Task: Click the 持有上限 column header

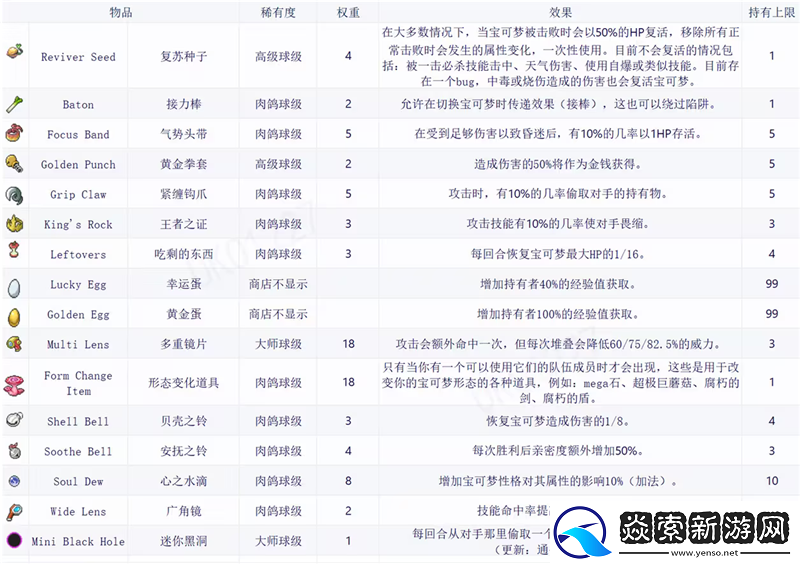Action: (x=771, y=12)
